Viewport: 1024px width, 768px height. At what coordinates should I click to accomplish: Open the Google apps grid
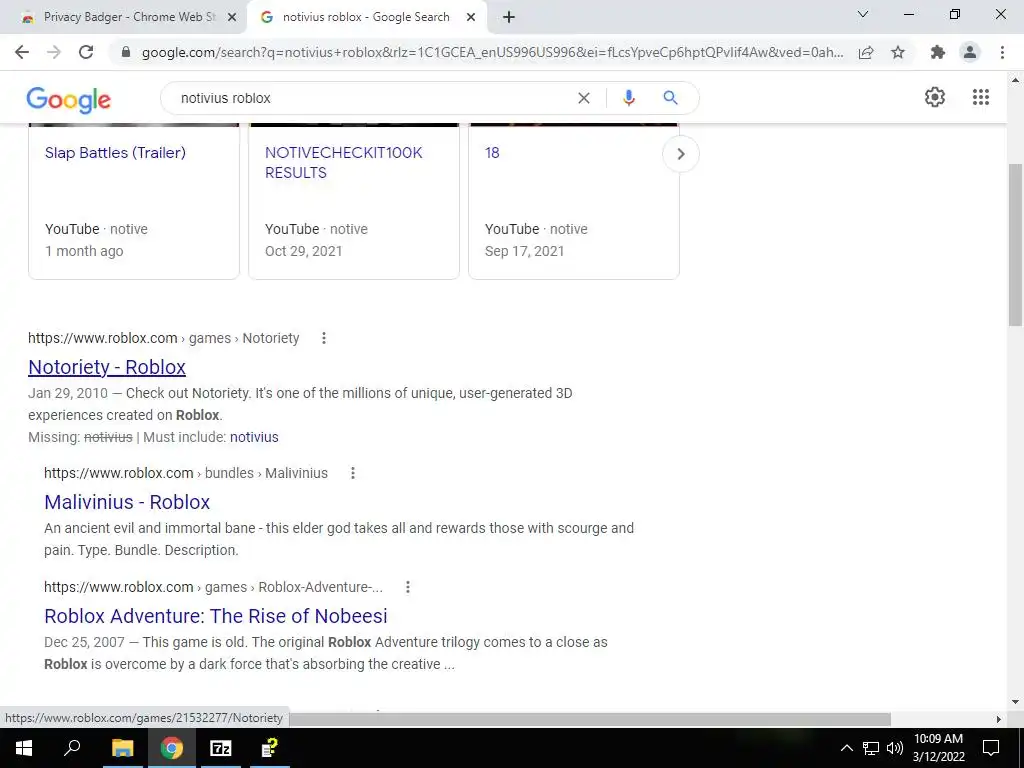[x=980, y=97]
